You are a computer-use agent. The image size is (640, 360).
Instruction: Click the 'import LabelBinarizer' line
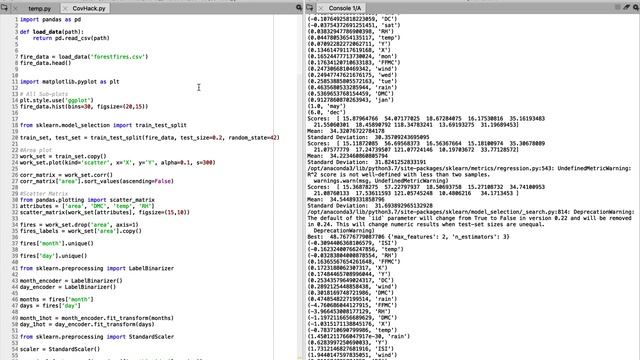tap(97, 268)
